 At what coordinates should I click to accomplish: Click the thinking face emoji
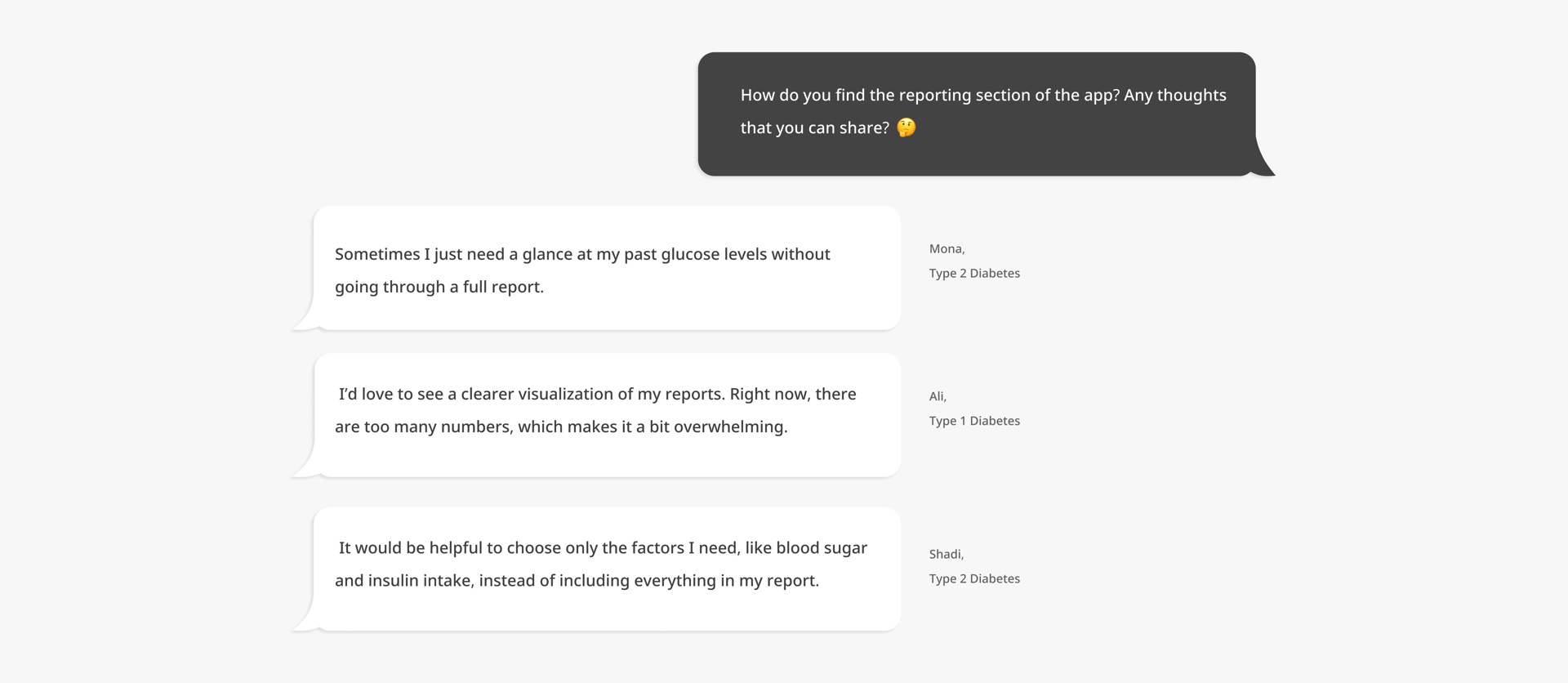[906, 127]
